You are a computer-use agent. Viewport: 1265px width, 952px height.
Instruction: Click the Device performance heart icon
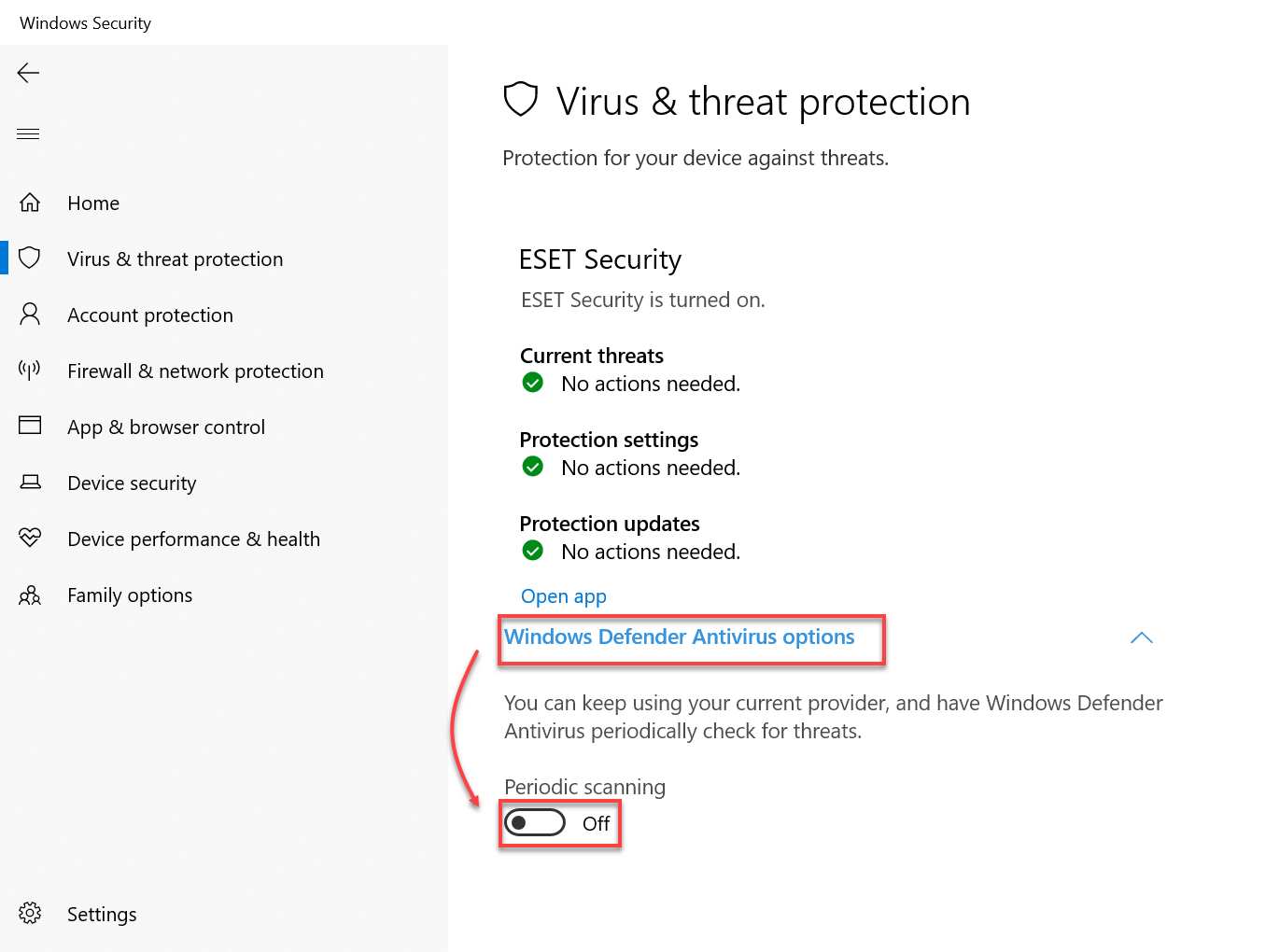pos(30,538)
